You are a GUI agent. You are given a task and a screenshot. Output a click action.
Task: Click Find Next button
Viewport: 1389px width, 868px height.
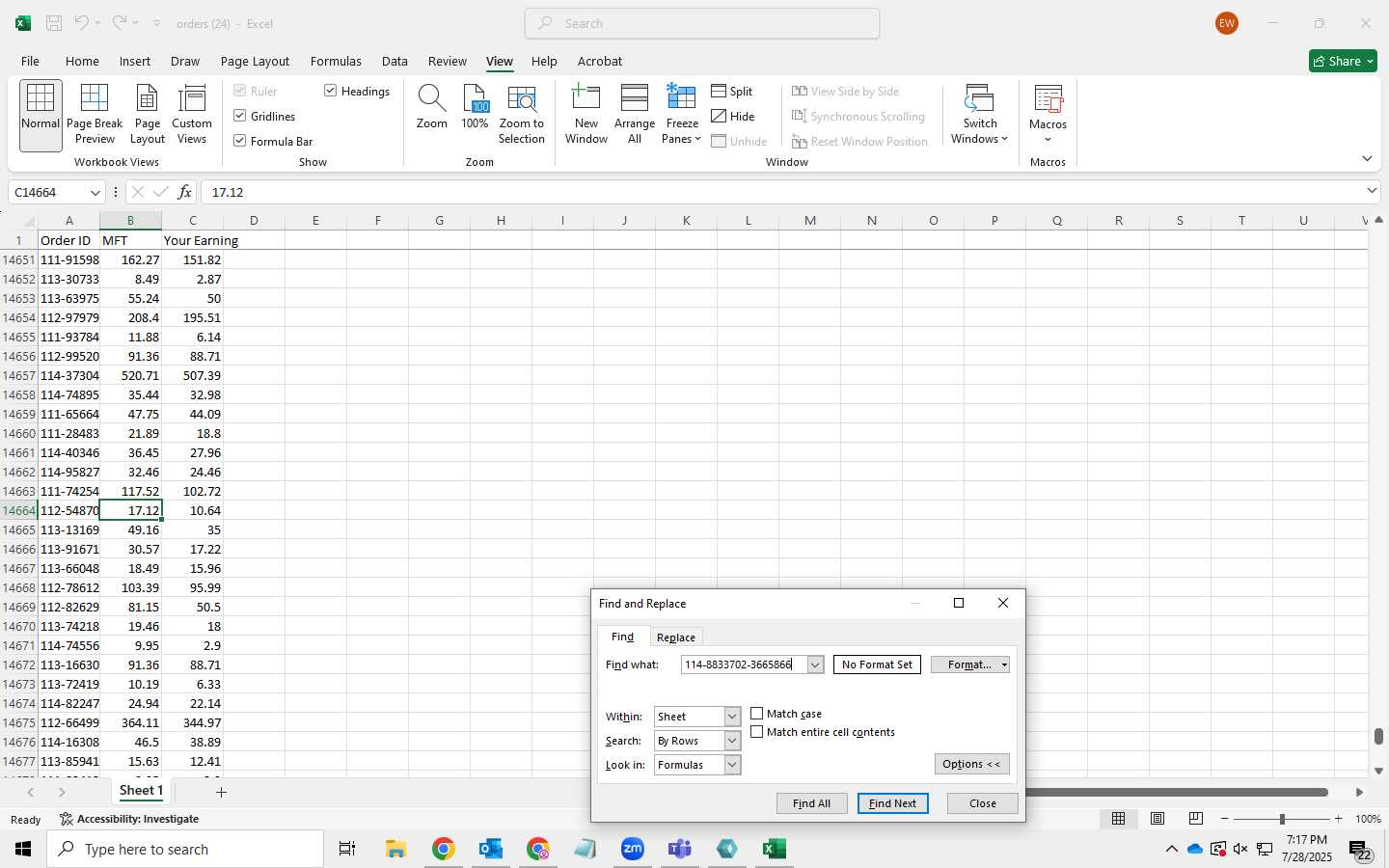[x=893, y=803]
